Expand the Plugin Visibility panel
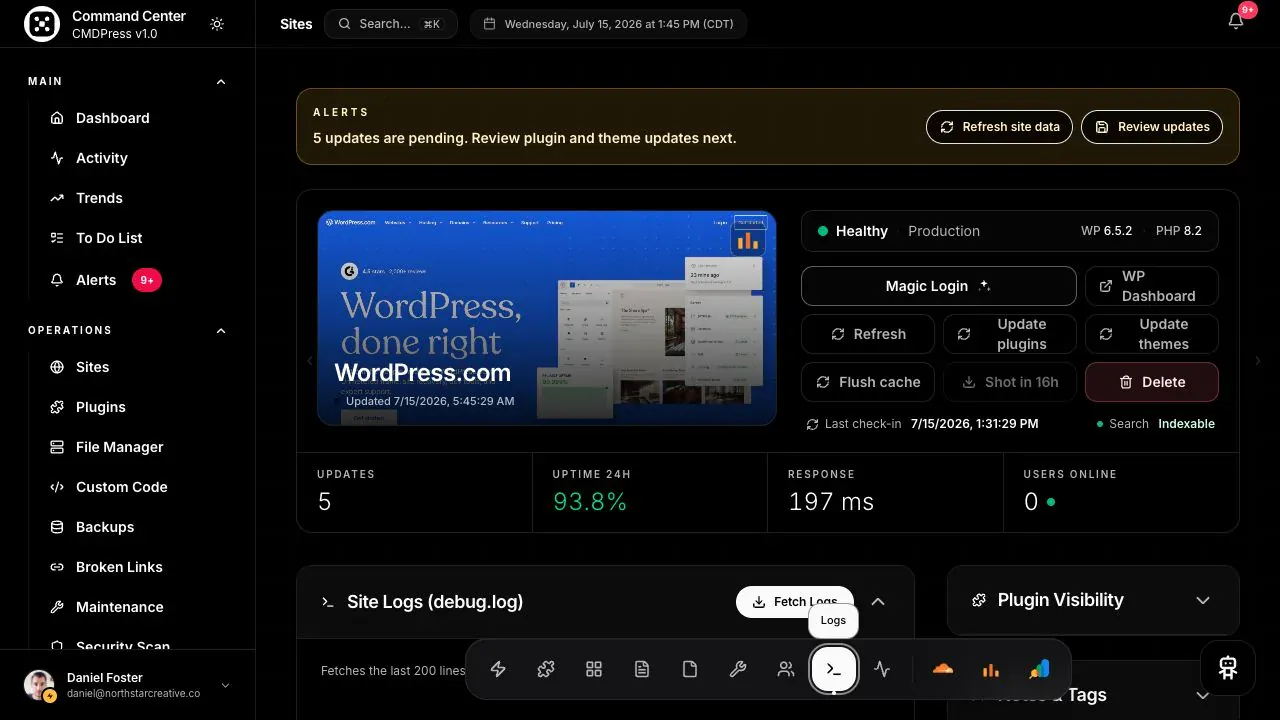Screen dimensions: 1280x720 coord(1203,600)
